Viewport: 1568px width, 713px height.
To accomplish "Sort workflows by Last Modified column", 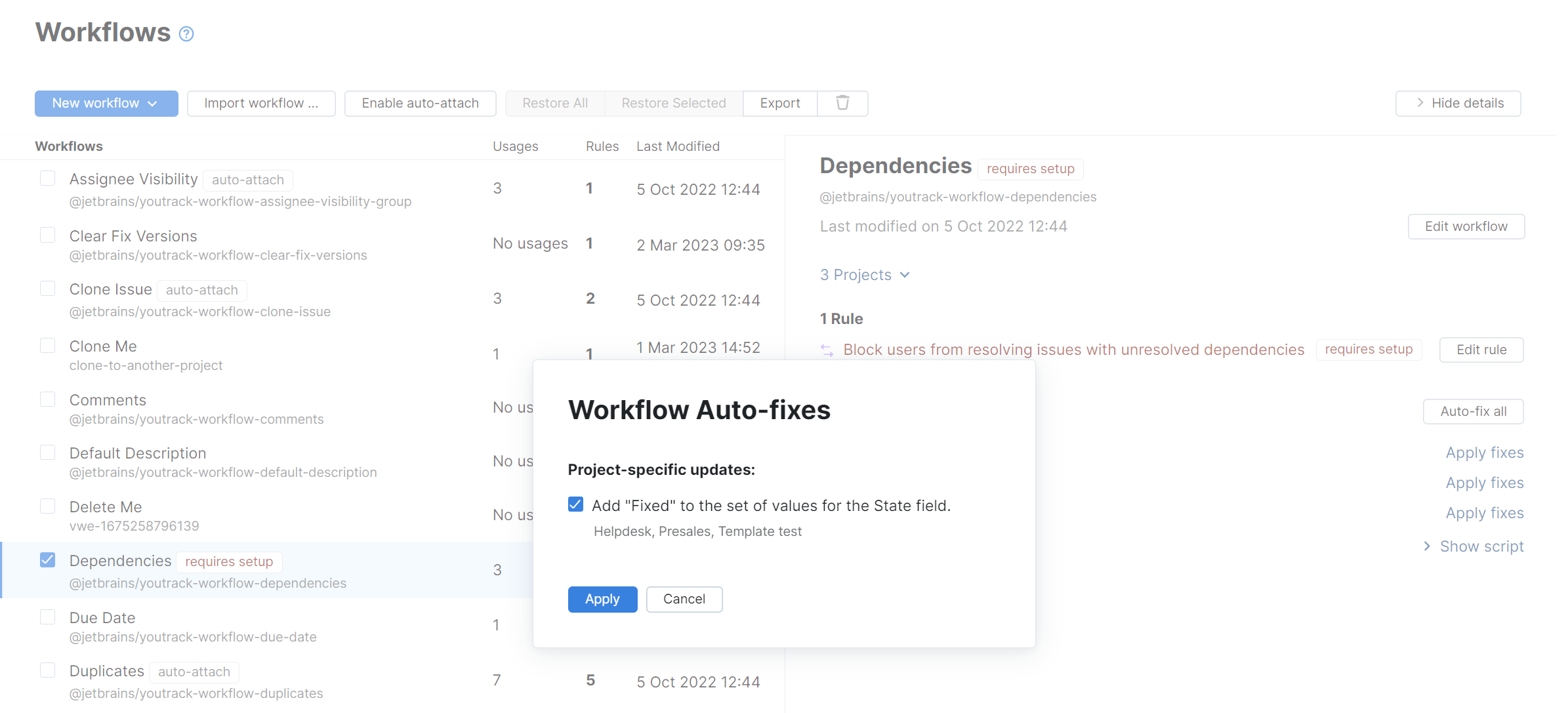I will [x=678, y=146].
